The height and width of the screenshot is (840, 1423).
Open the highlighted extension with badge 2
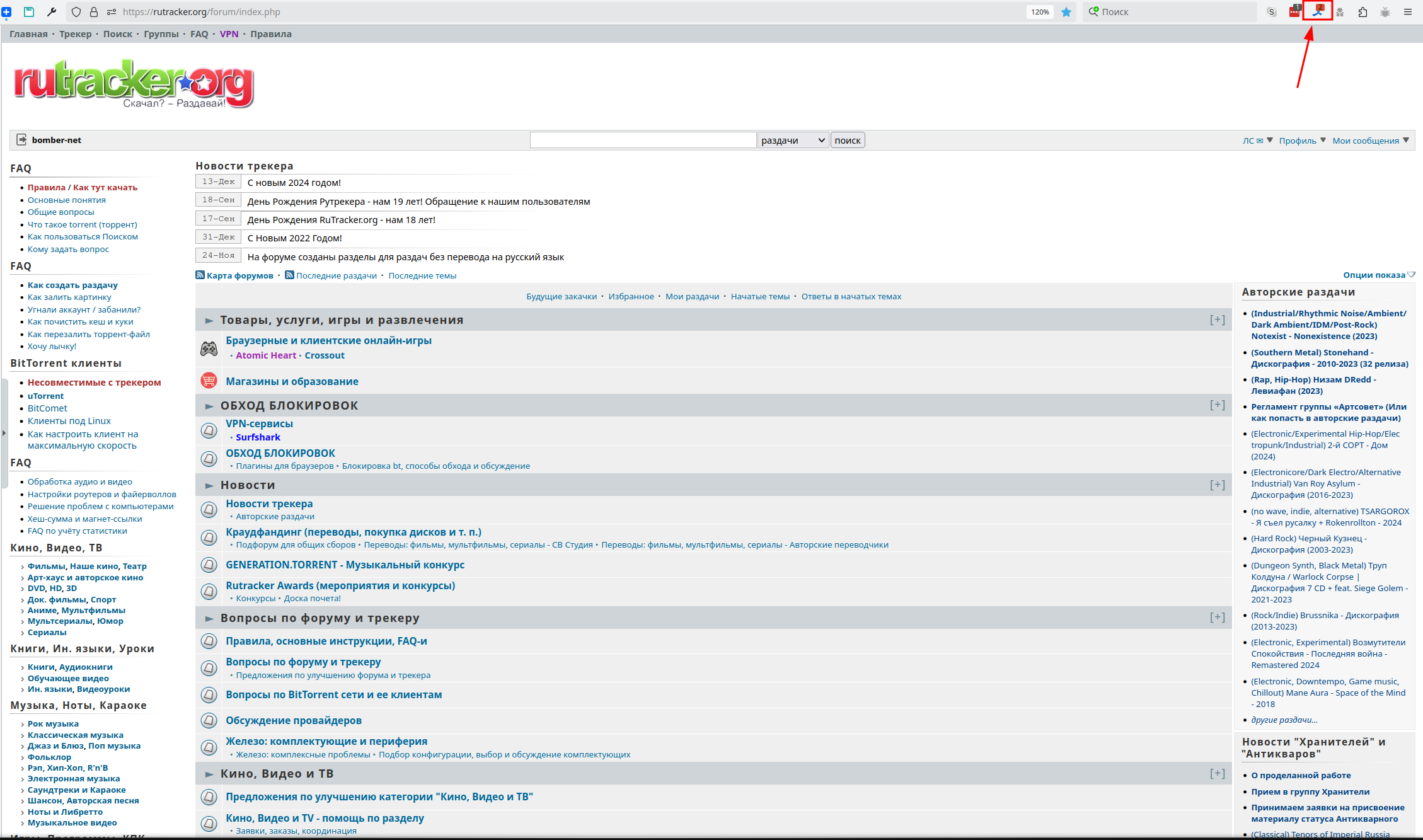tap(1317, 11)
